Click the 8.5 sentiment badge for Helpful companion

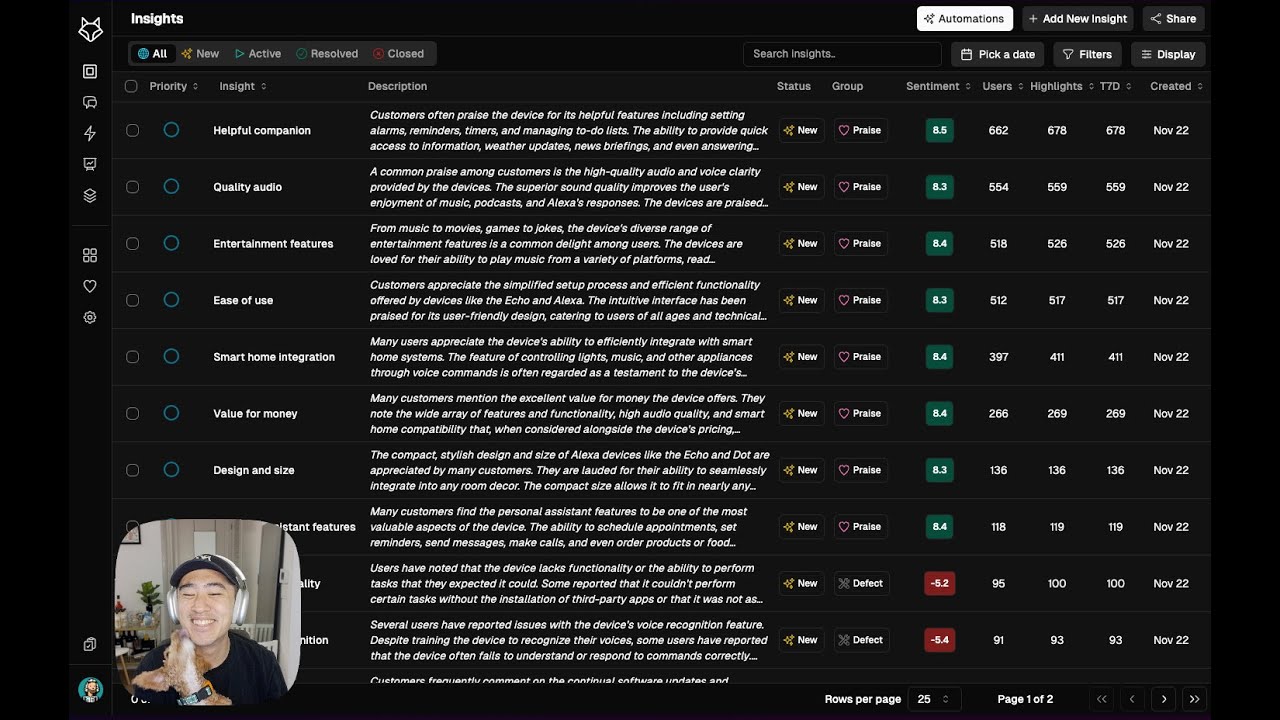coord(939,130)
